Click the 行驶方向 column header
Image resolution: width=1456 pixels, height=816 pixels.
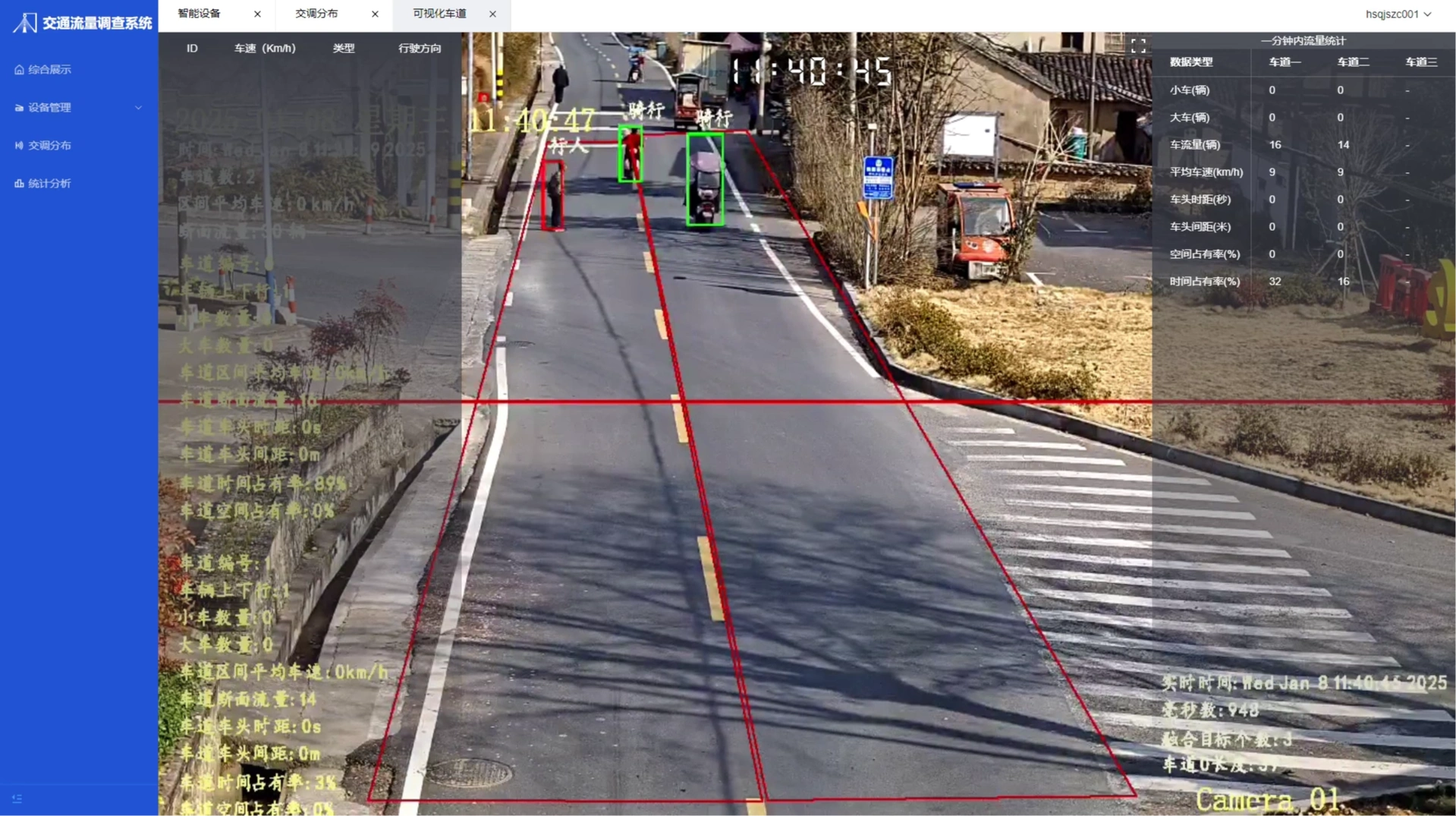(420, 49)
